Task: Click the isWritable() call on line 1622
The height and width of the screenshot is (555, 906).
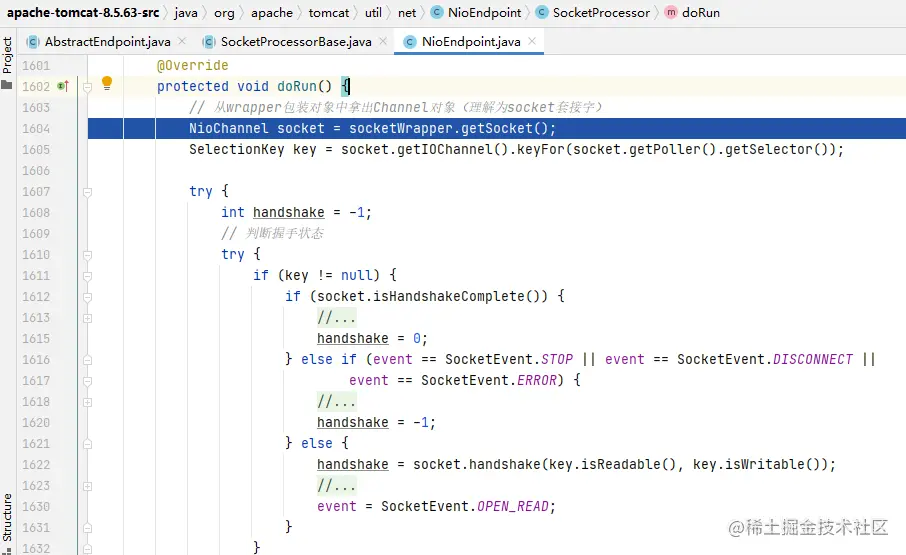Action: click(756, 464)
